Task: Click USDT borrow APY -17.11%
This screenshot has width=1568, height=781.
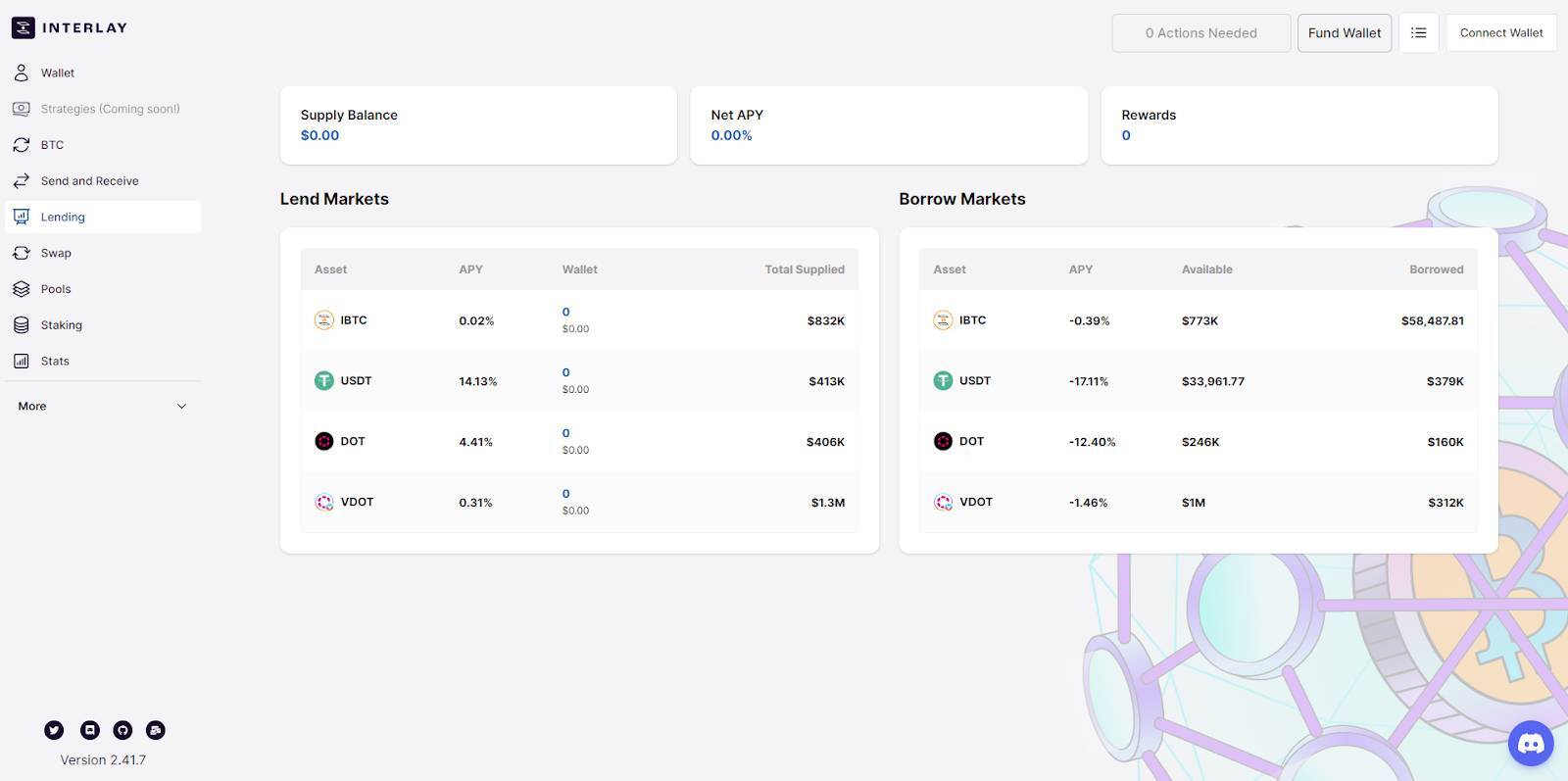Action: pos(1089,381)
